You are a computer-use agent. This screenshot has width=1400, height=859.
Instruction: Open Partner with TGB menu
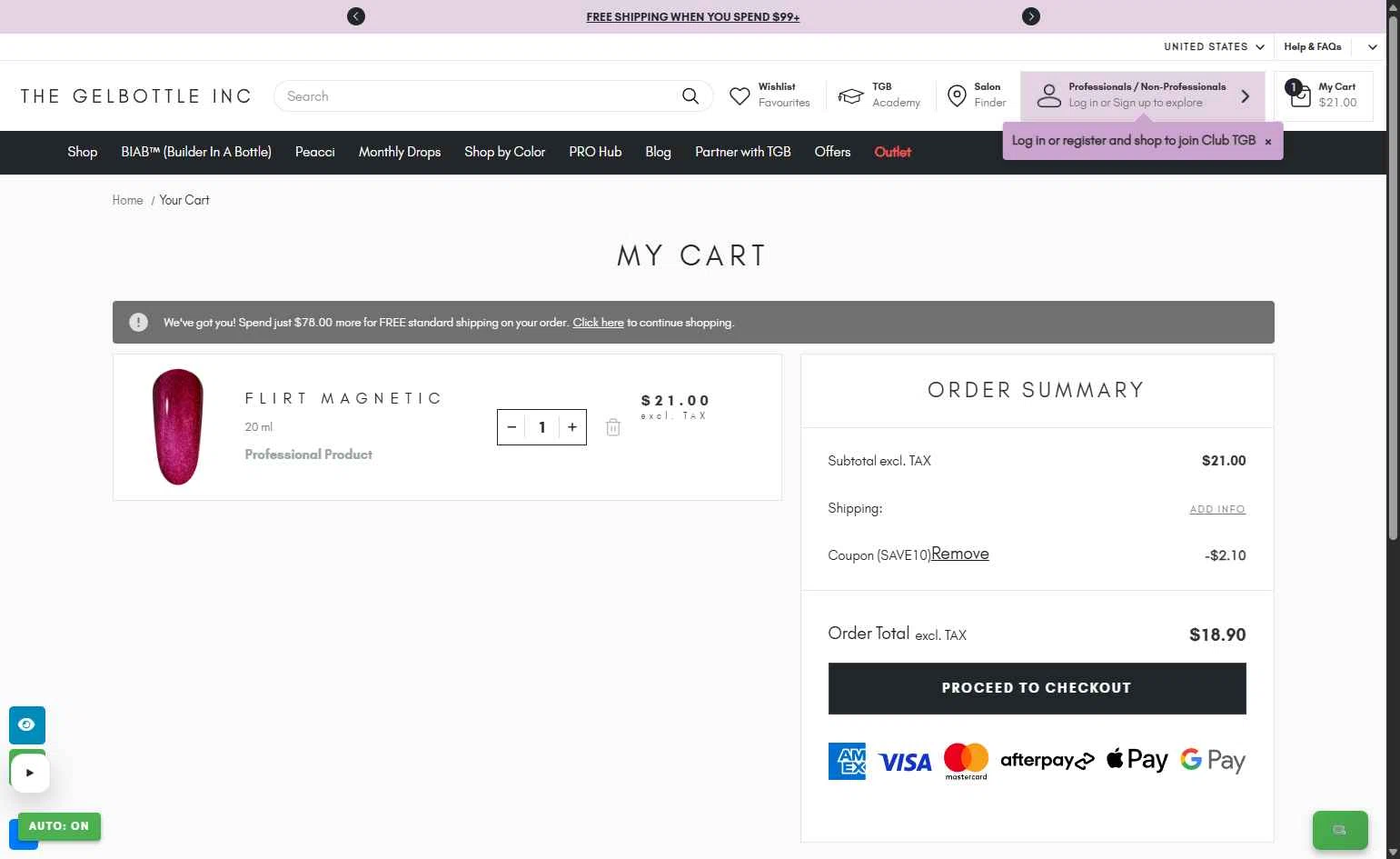tap(743, 152)
